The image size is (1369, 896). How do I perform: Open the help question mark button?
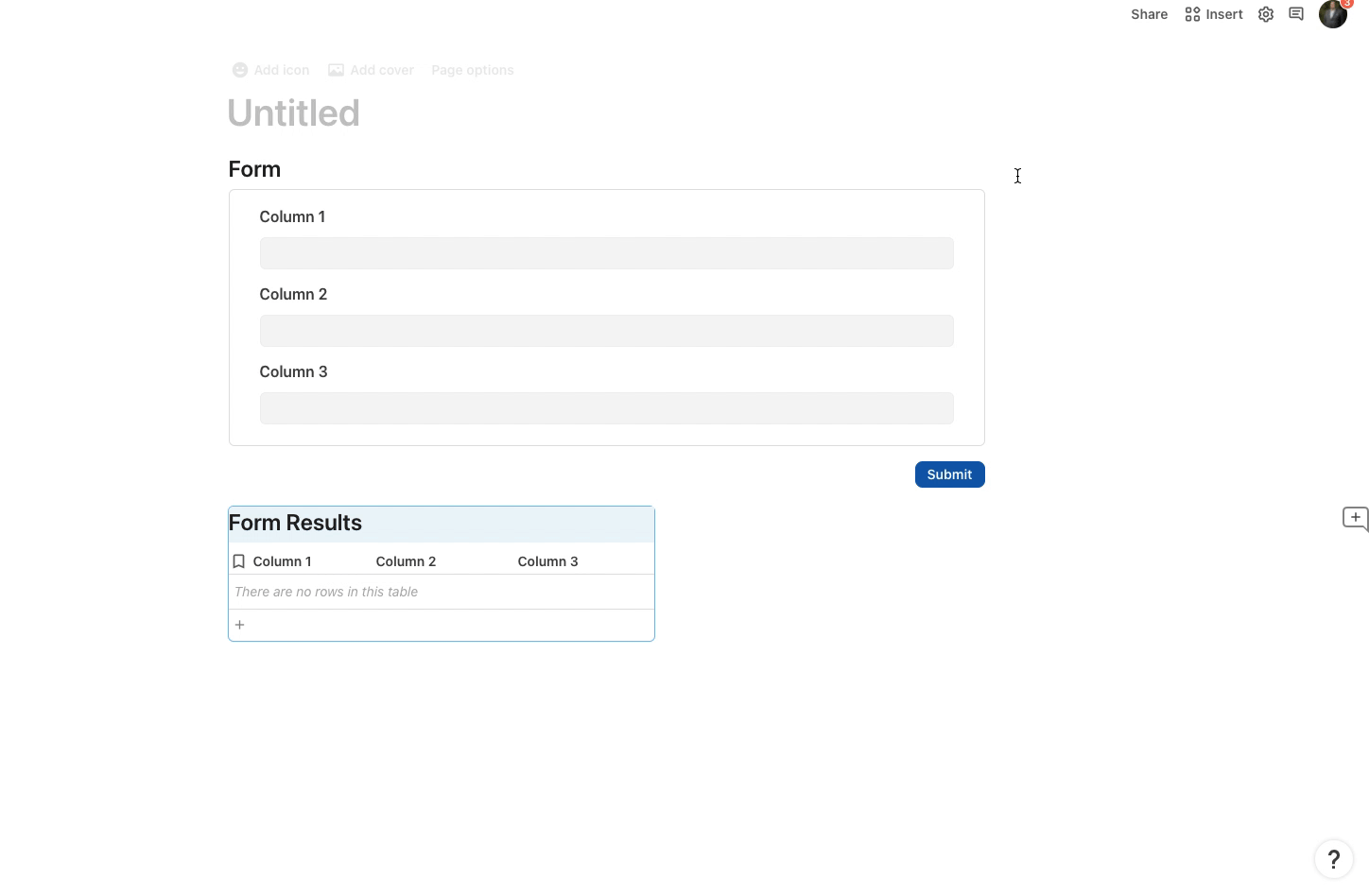[x=1334, y=859]
